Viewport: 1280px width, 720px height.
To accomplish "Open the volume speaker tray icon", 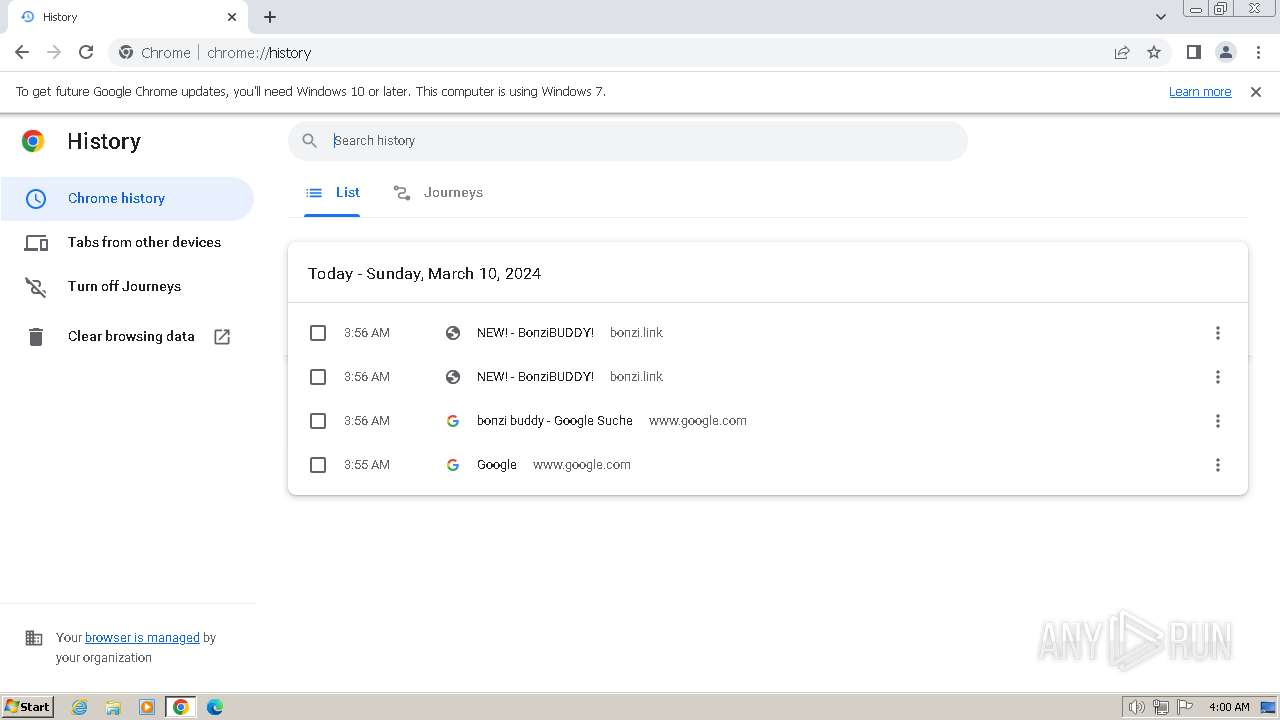I will [x=1136, y=707].
